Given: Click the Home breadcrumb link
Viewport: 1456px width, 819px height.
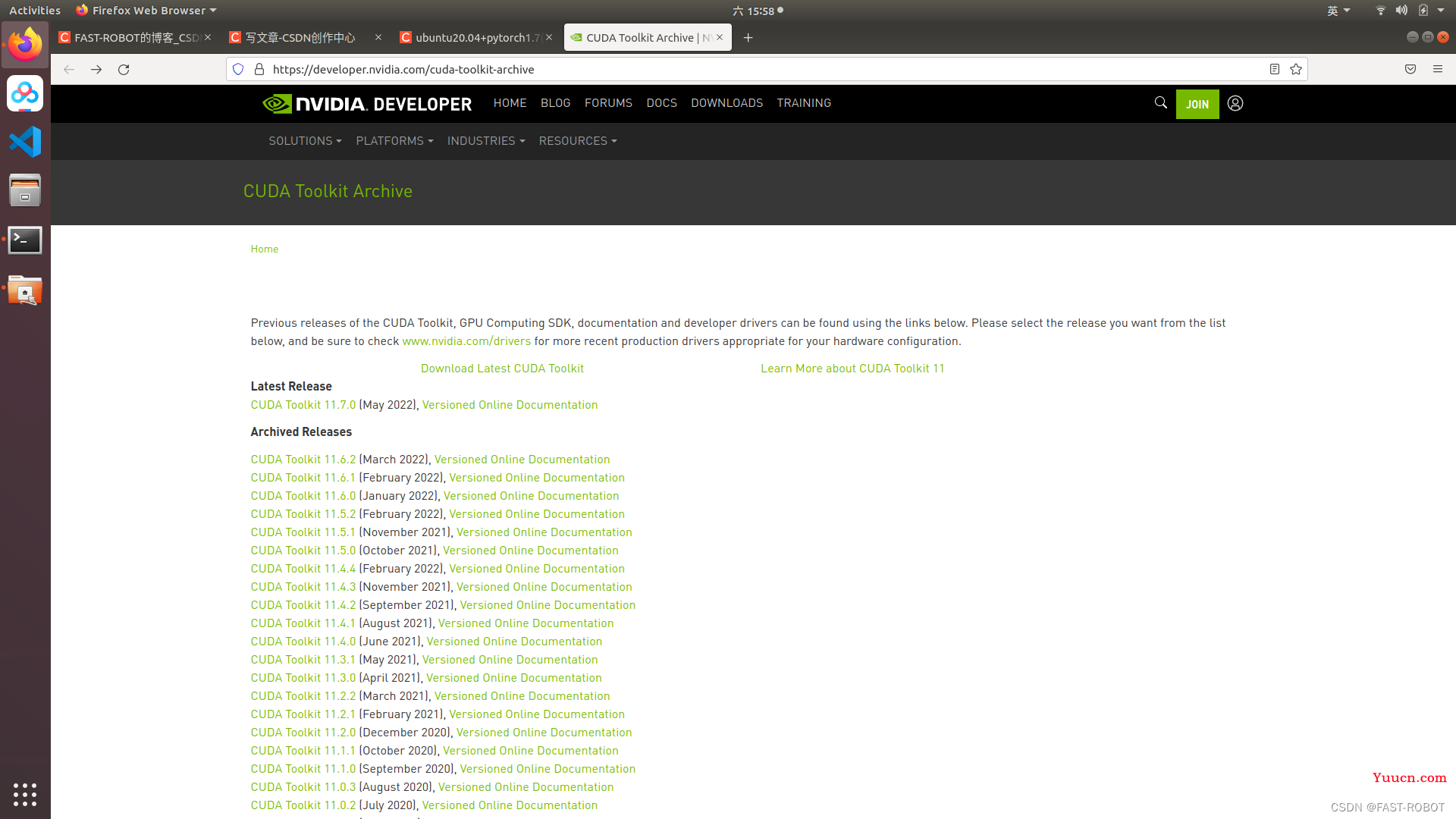Looking at the screenshot, I should [264, 249].
